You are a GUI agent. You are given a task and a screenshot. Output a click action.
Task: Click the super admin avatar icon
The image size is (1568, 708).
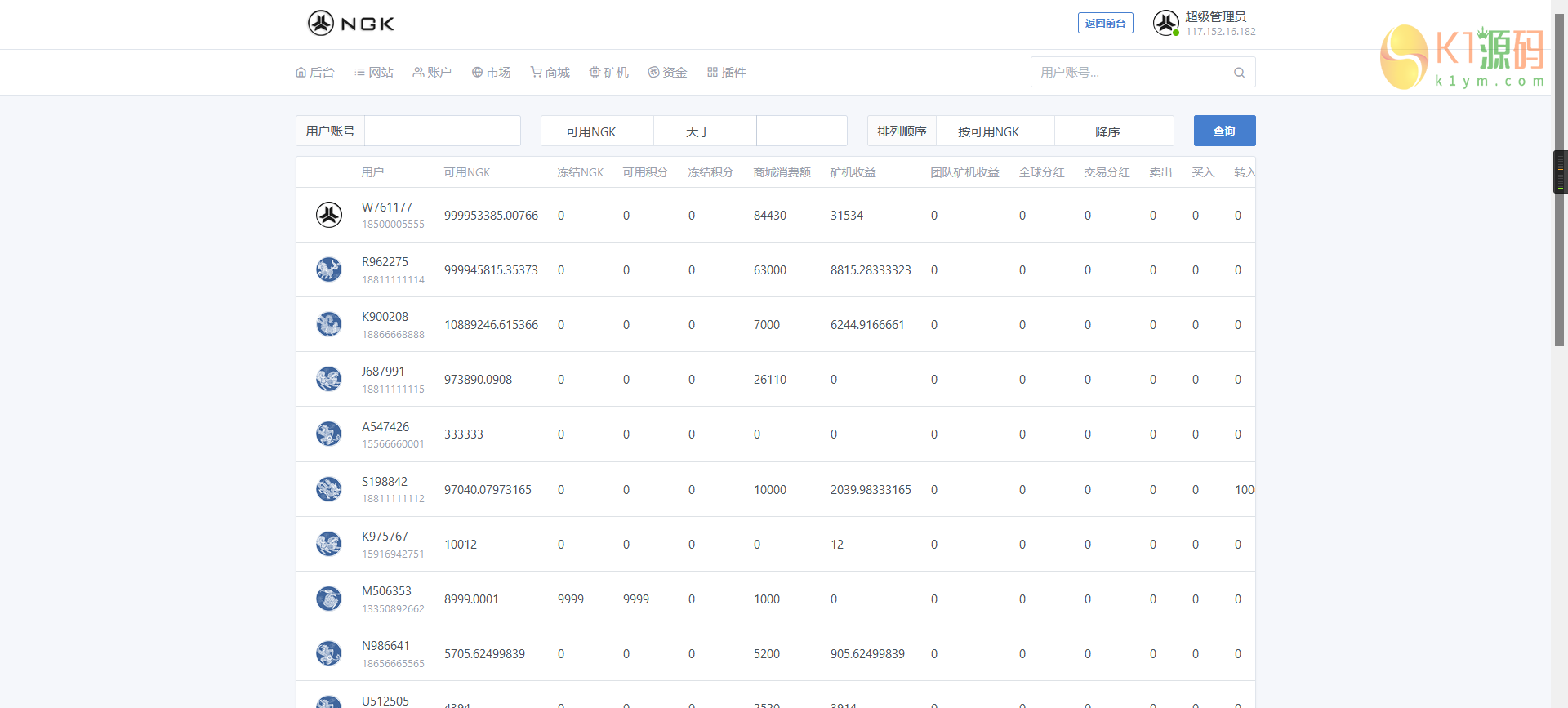point(1165,23)
